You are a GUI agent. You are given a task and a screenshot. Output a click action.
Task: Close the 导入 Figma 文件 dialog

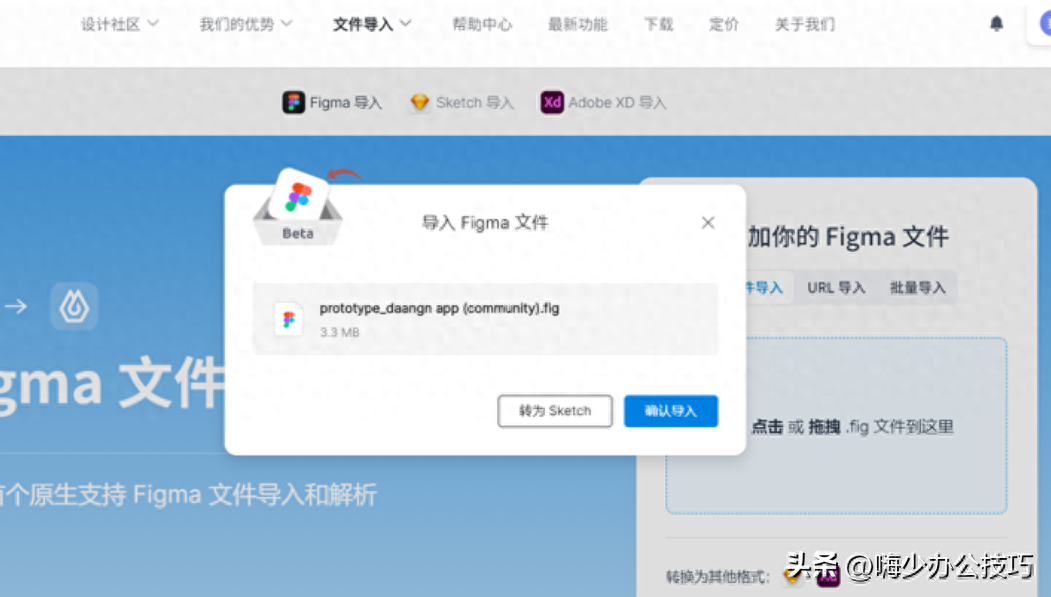[x=708, y=222]
